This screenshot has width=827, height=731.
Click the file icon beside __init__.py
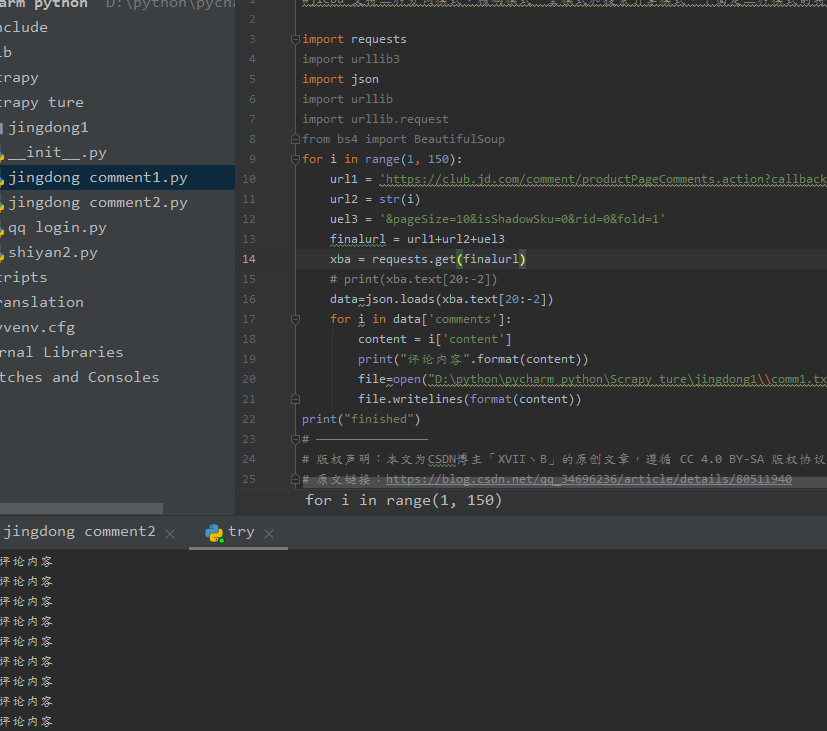point(3,152)
